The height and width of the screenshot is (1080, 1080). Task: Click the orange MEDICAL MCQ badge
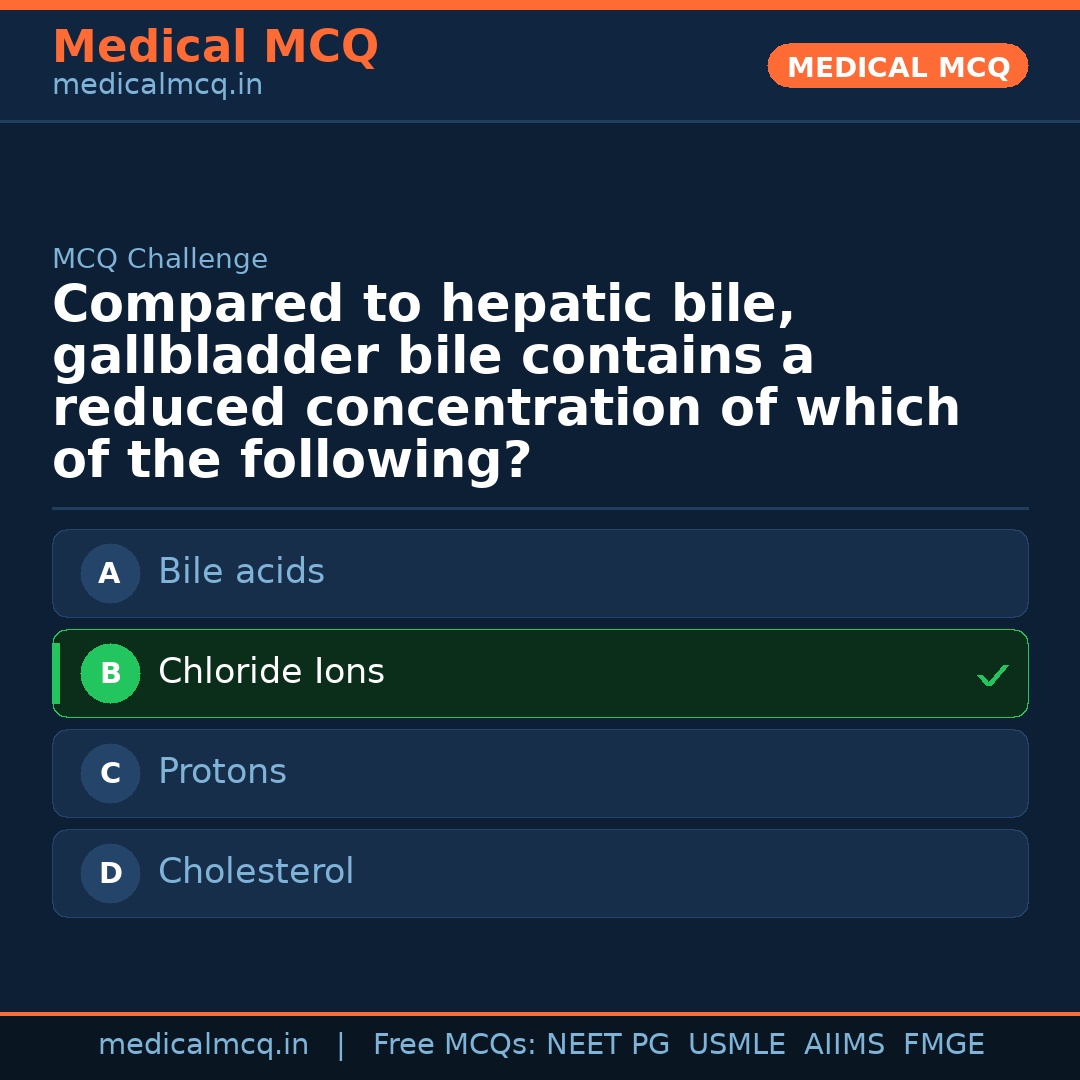point(897,67)
